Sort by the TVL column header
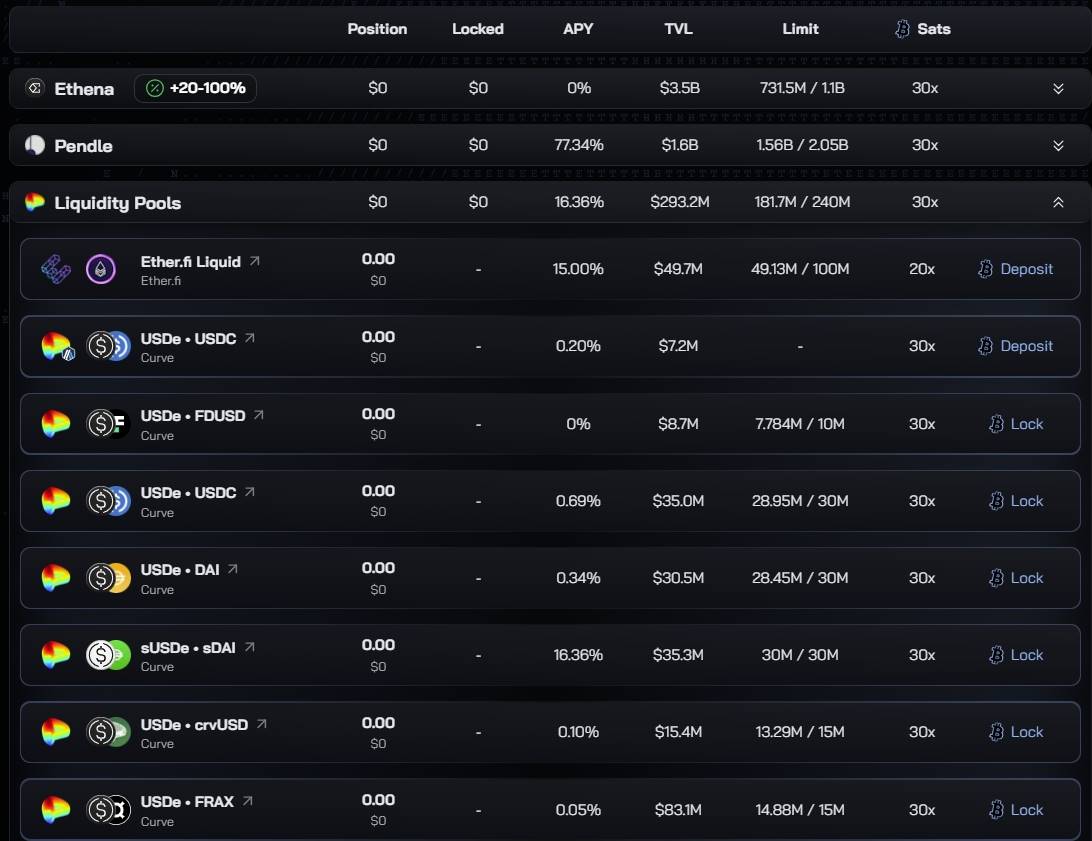 click(x=678, y=29)
